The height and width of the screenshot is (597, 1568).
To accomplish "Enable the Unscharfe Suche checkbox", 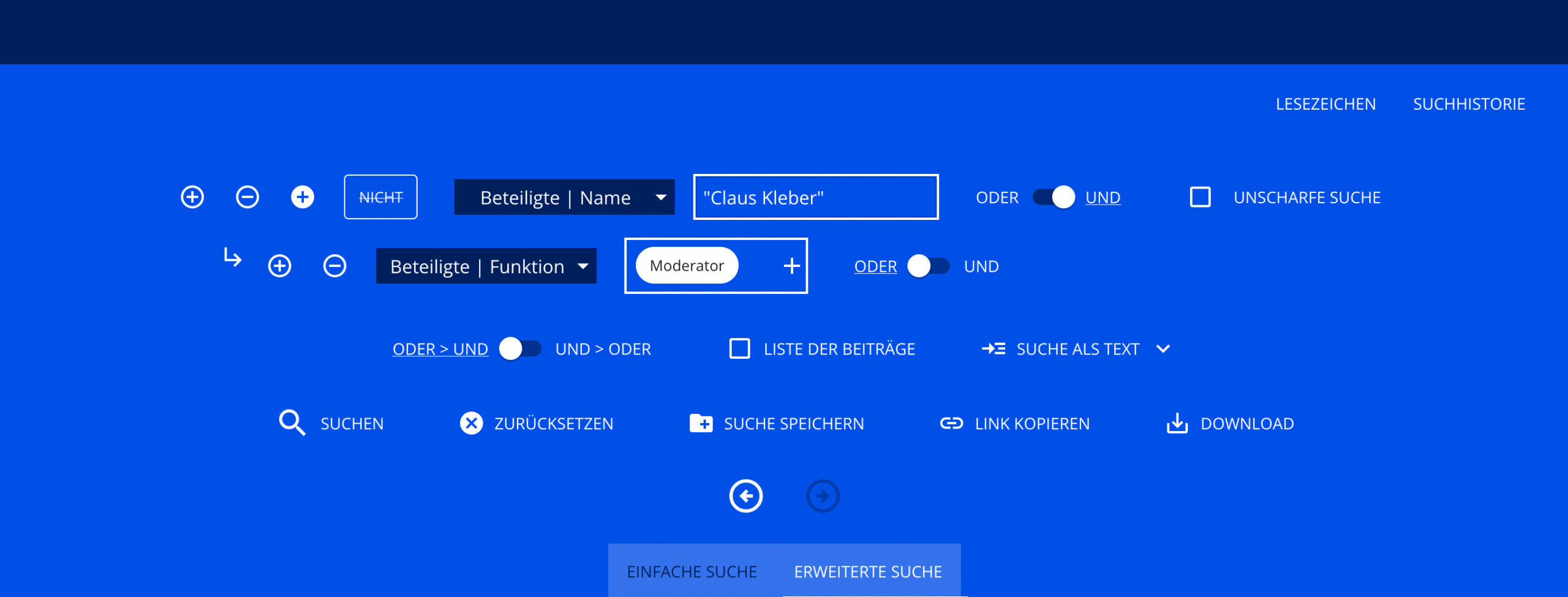I will (x=1200, y=197).
